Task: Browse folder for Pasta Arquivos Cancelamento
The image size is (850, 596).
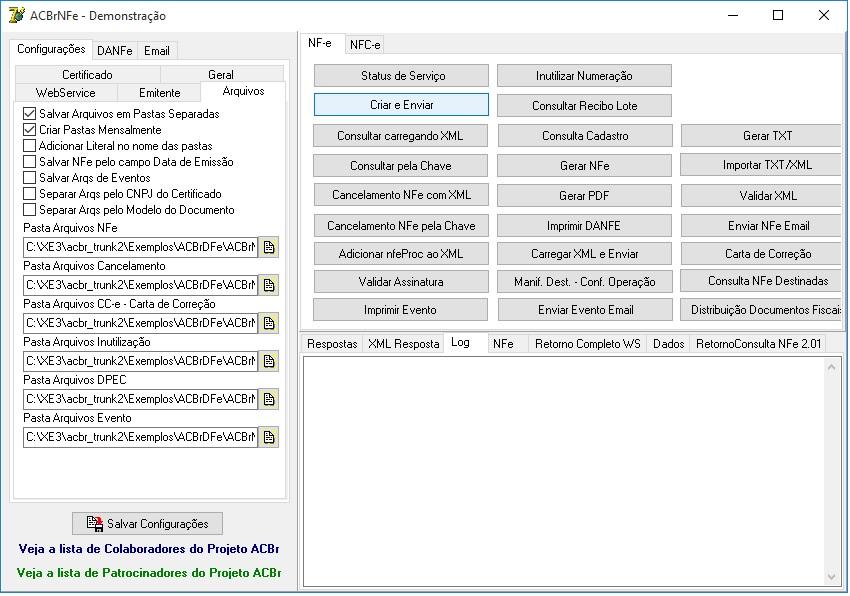Action: click(x=269, y=285)
